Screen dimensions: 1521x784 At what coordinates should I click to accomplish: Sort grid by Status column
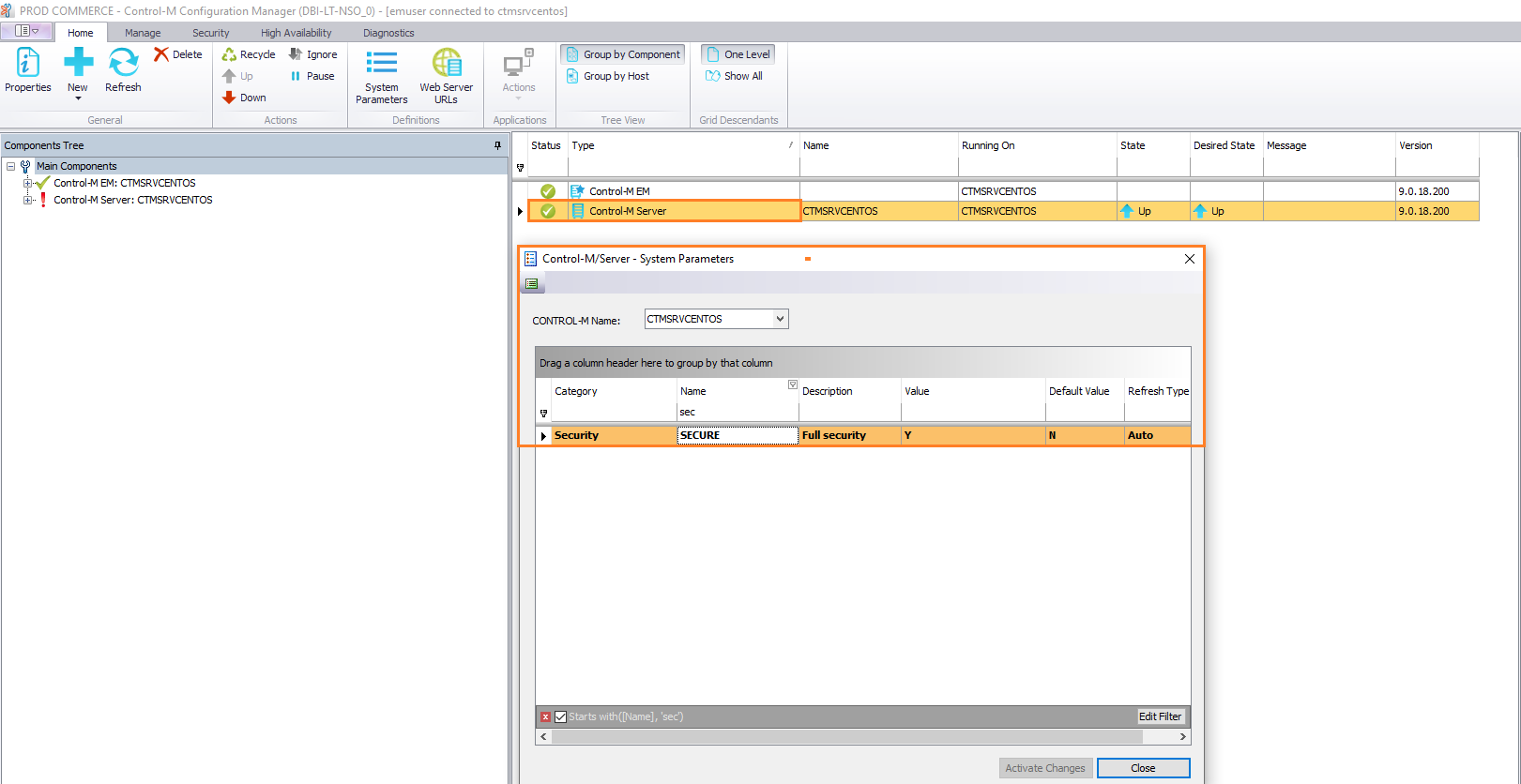[546, 145]
